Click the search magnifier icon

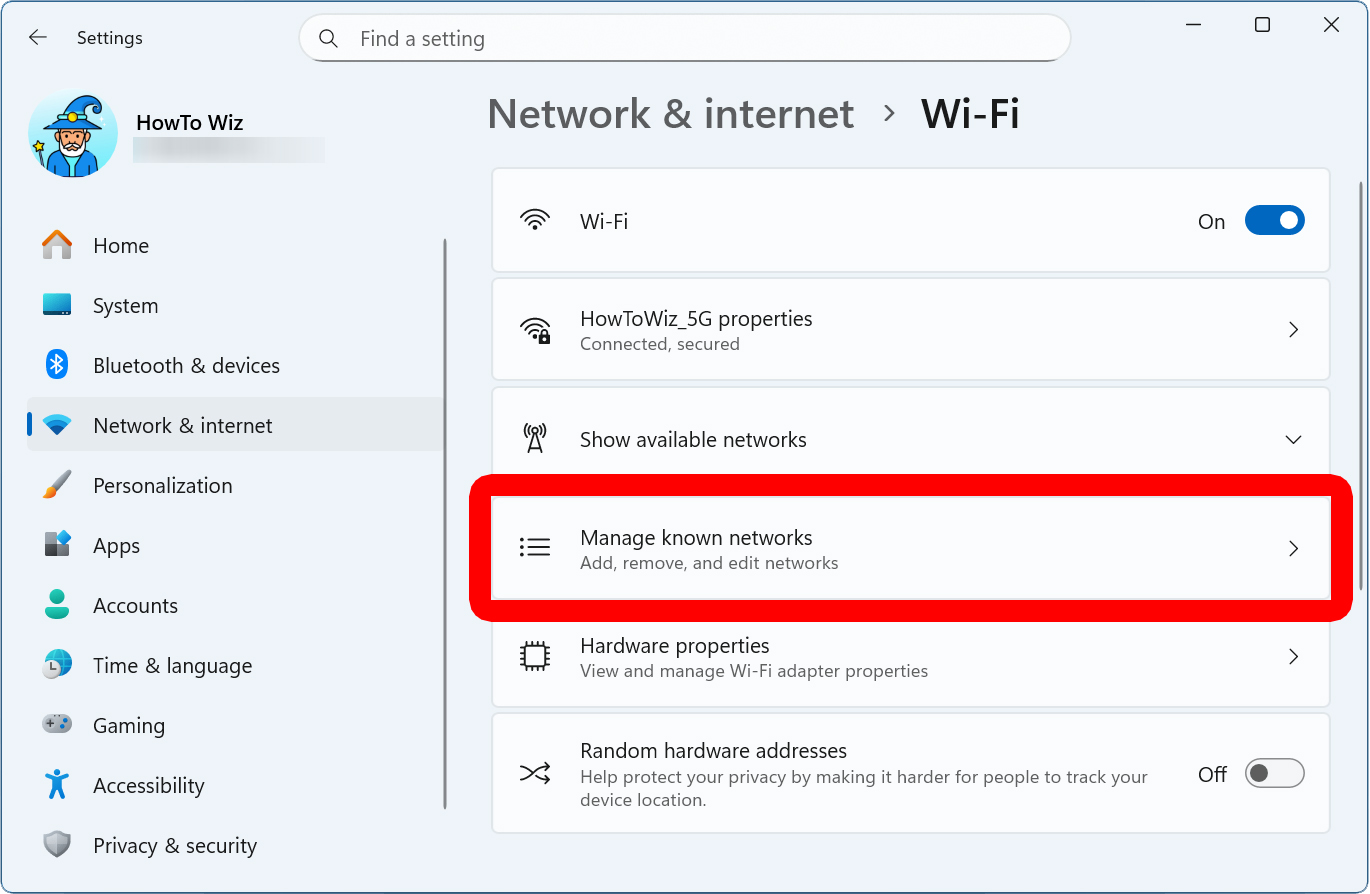click(328, 39)
